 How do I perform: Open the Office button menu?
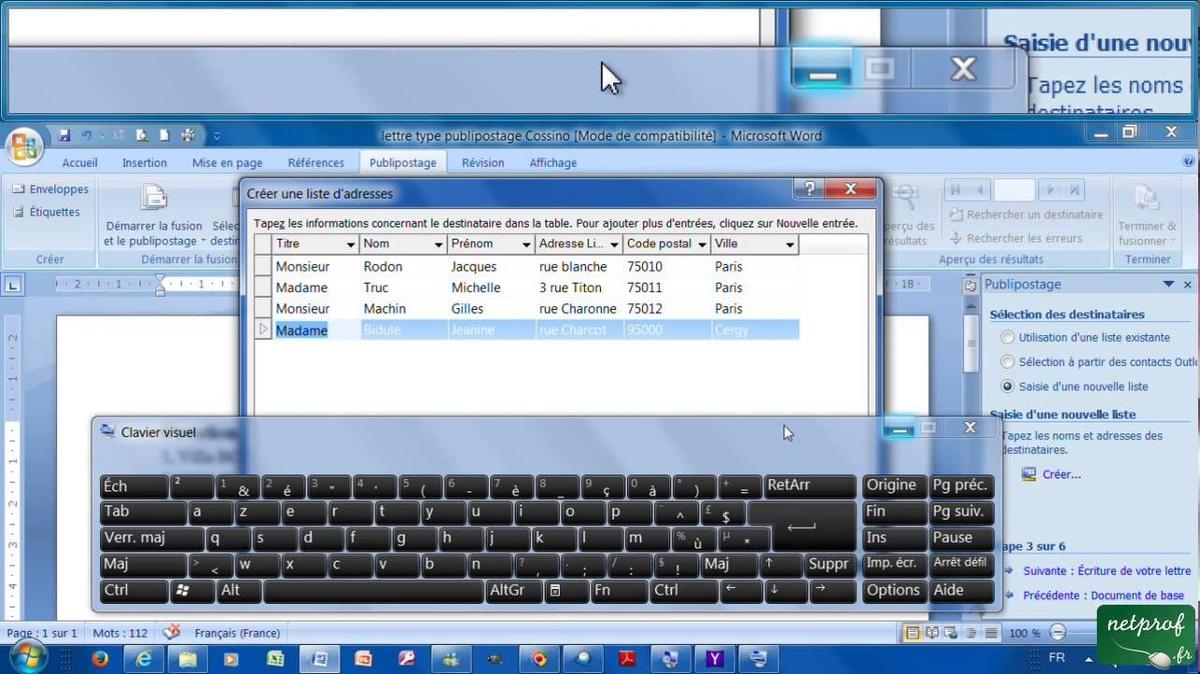pos(23,148)
